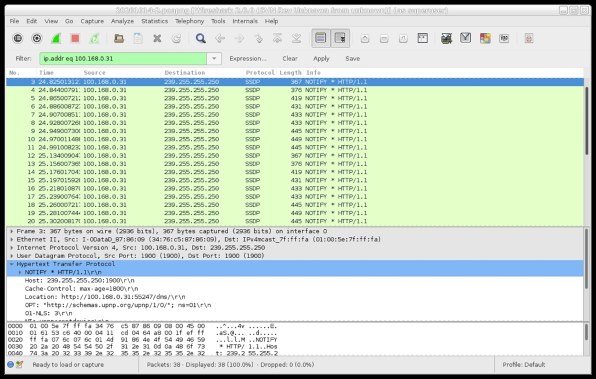The width and height of the screenshot is (596, 379).
Task: Reset text to normal size
Action: 403,38
